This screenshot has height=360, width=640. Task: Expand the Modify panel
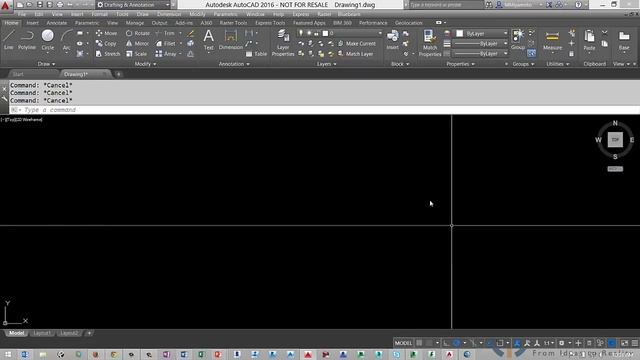(x=145, y=64)
